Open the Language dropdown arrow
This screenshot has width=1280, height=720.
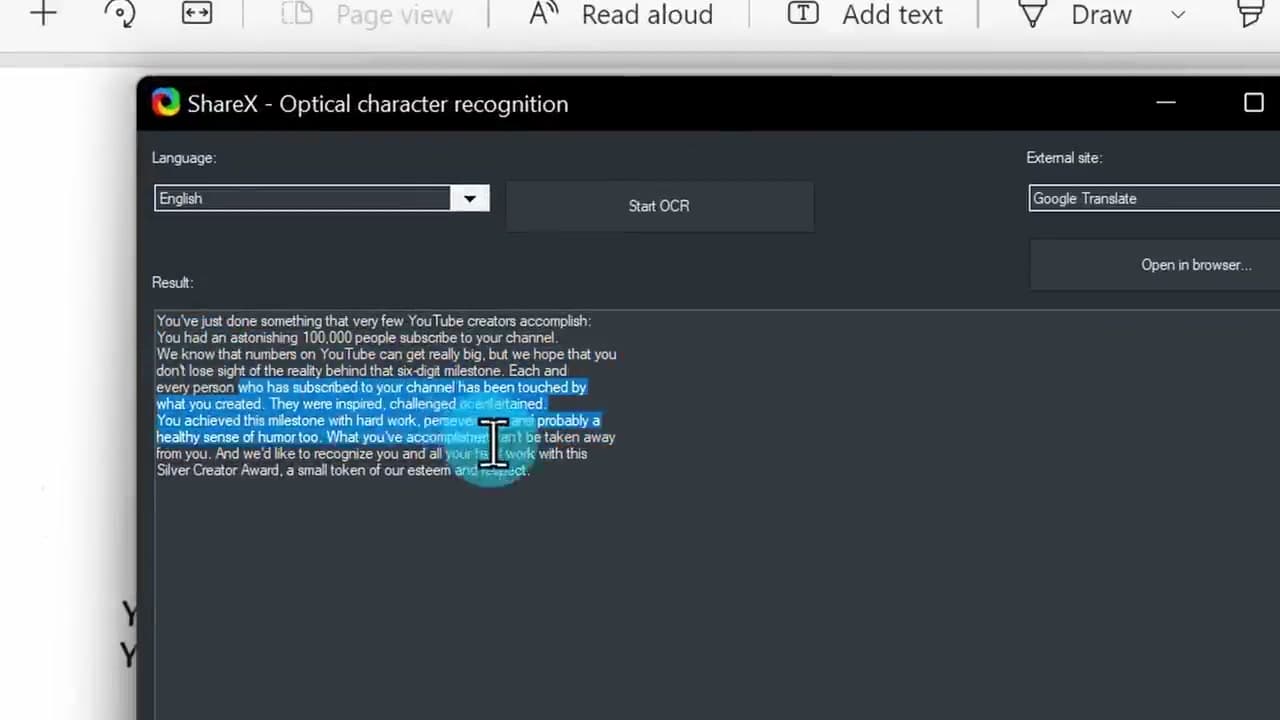coord(469,198)
